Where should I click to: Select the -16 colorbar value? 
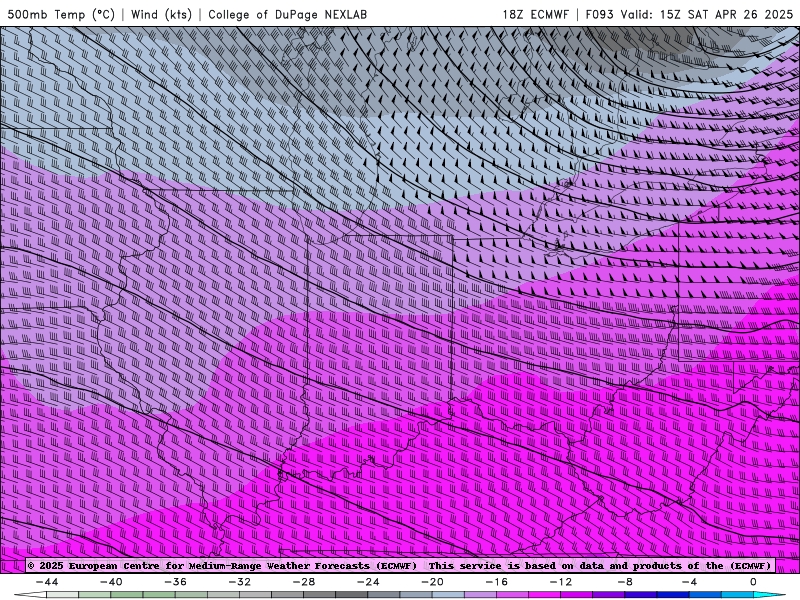[x=496, y=582]
